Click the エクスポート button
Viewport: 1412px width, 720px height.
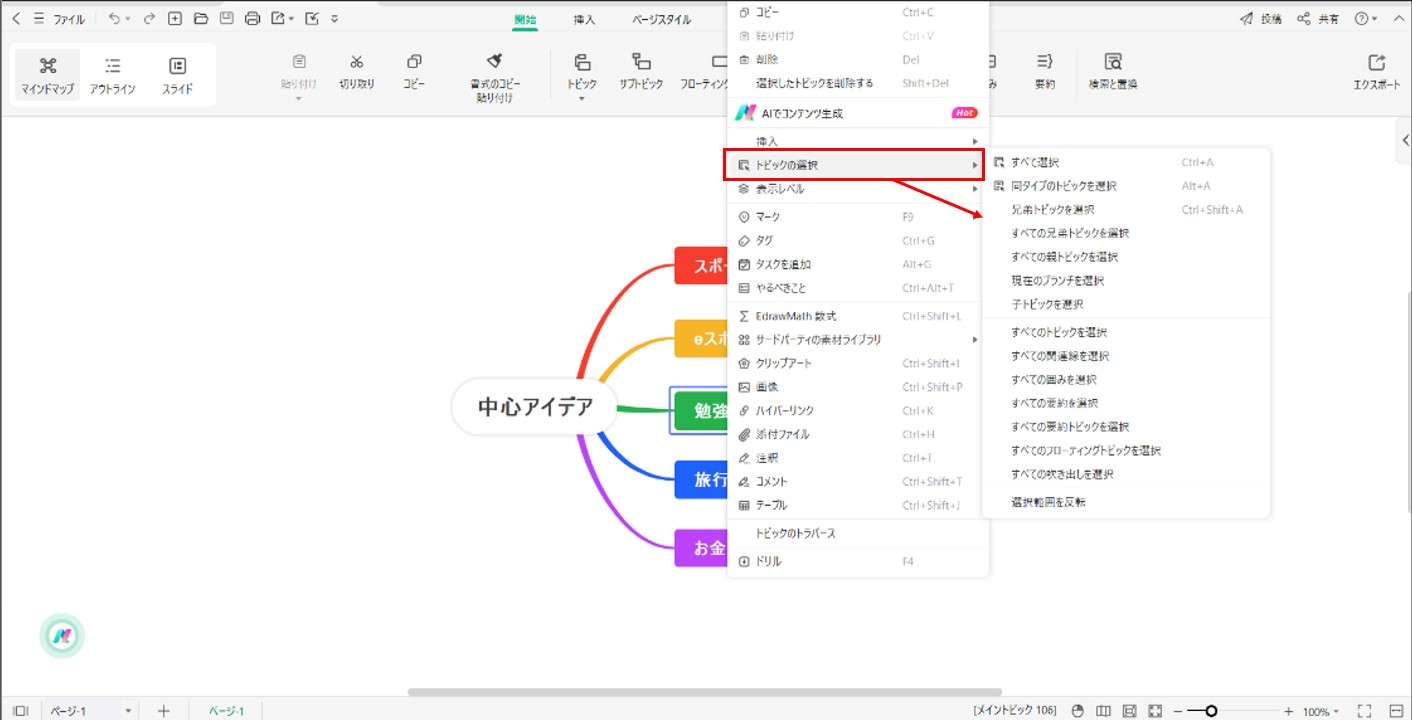(x=1377, y=72)
